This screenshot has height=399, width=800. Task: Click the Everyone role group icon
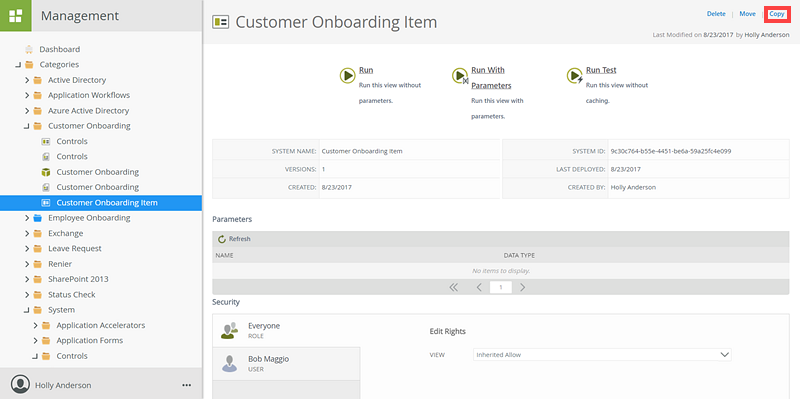(x=230, y=331)
